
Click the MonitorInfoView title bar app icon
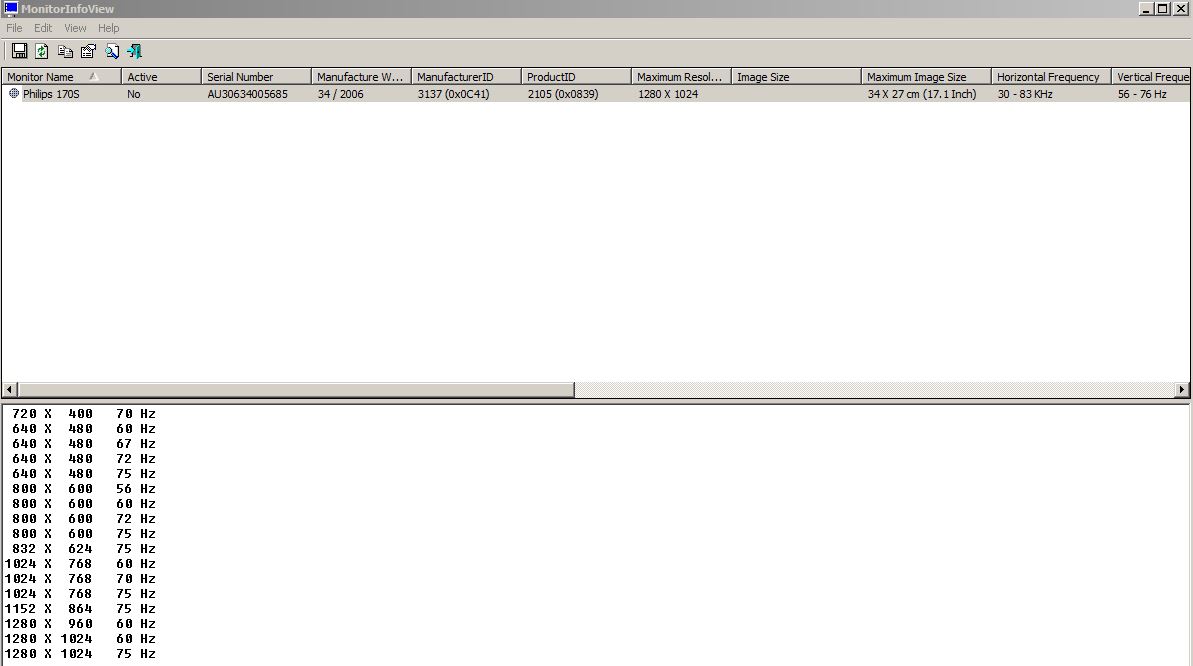[x=11, y=8]
